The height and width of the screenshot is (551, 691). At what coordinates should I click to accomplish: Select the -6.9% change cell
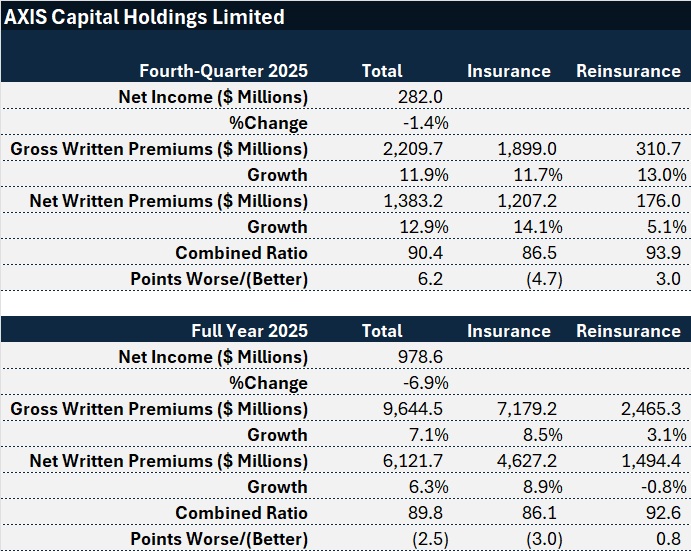[425, 383]
